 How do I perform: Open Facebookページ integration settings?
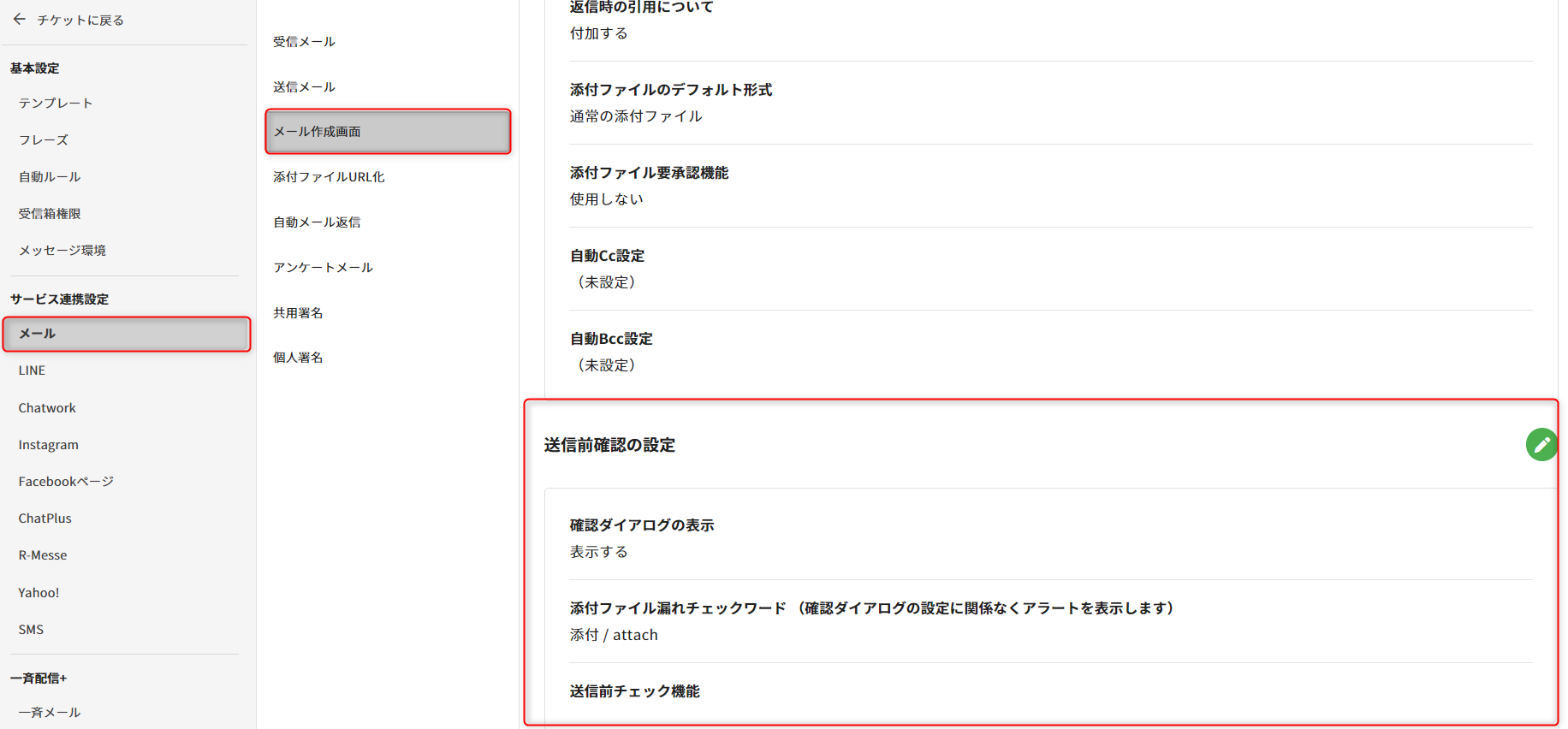pyautogui.click(x=66, y=482)
